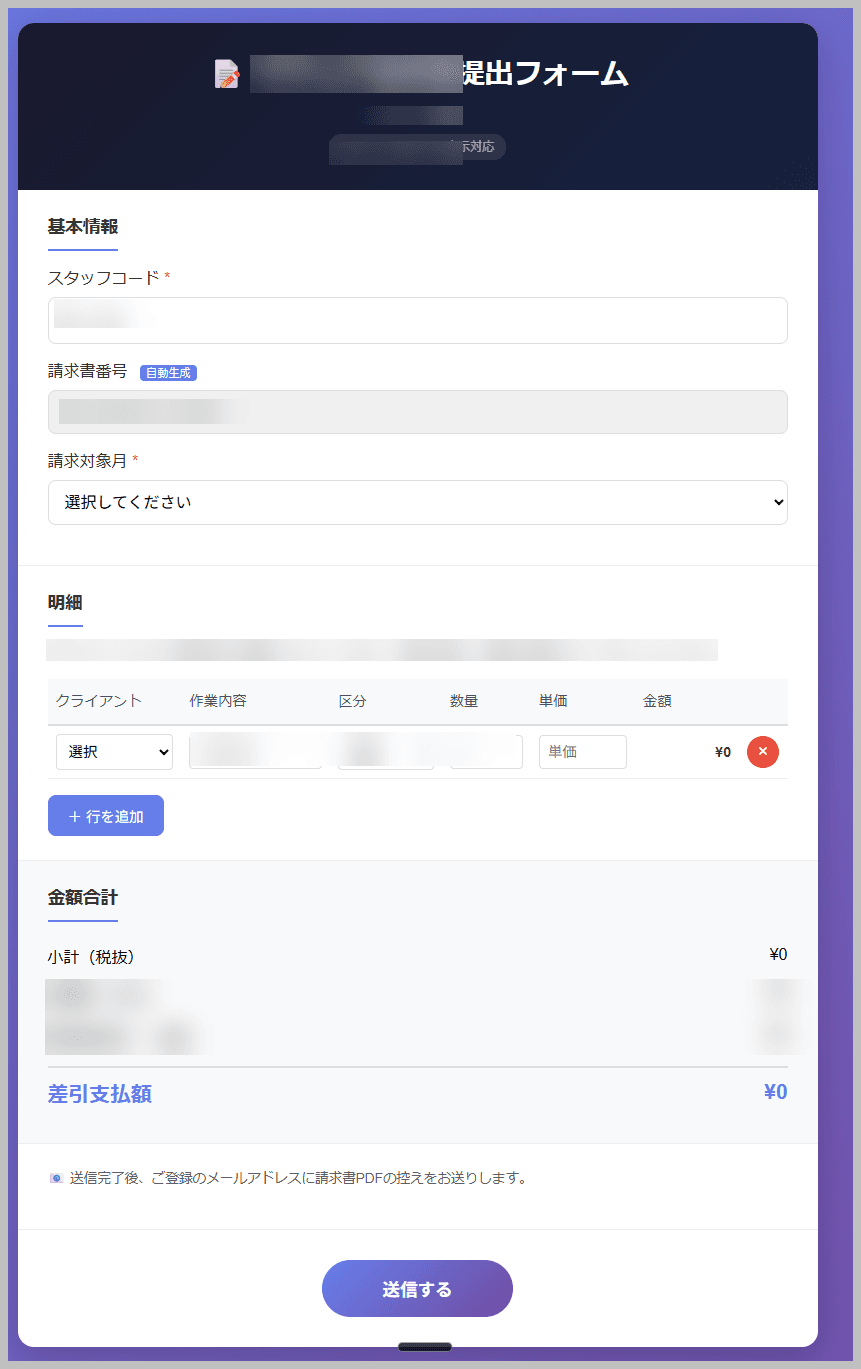Click the document icon in the form header

click(227, 73)
